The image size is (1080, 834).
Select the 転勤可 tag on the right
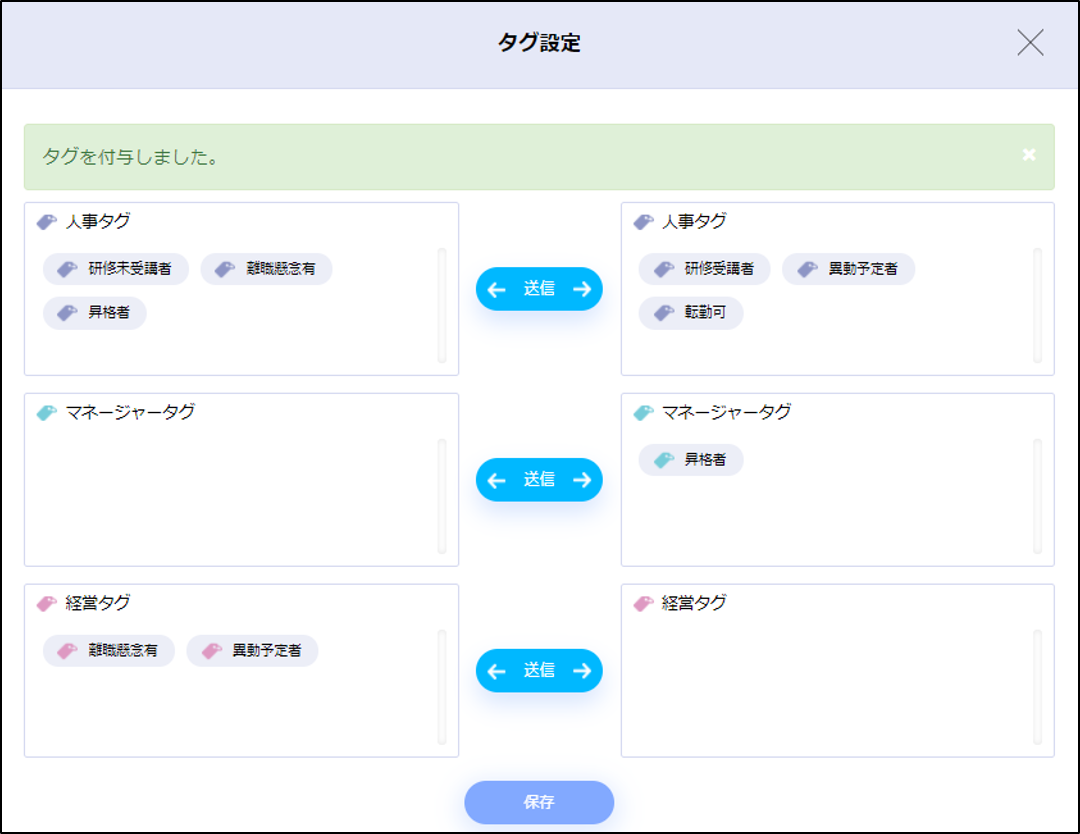(x=692, y=313)
